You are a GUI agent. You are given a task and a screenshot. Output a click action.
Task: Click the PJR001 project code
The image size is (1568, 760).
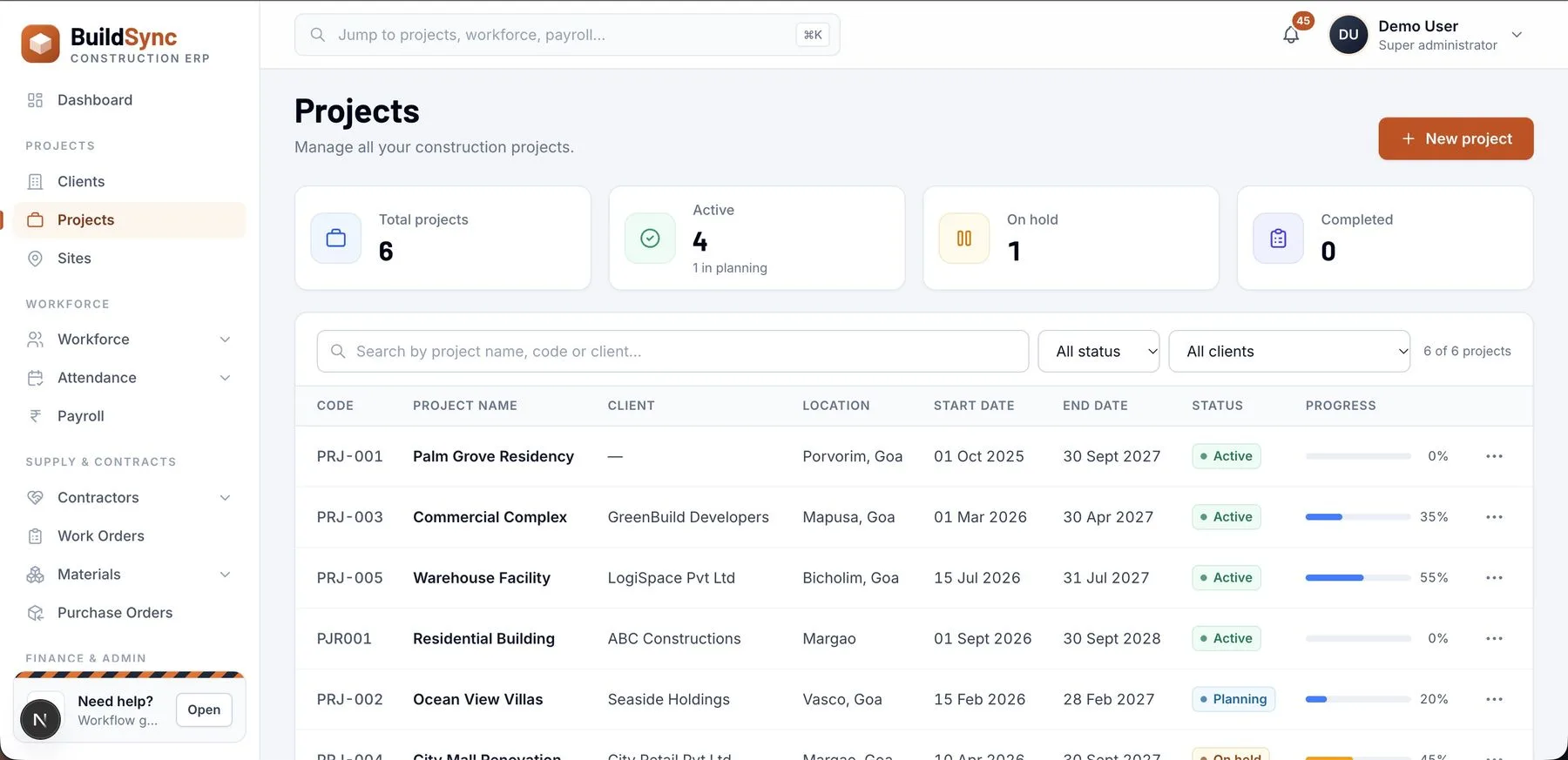[344, 639]
